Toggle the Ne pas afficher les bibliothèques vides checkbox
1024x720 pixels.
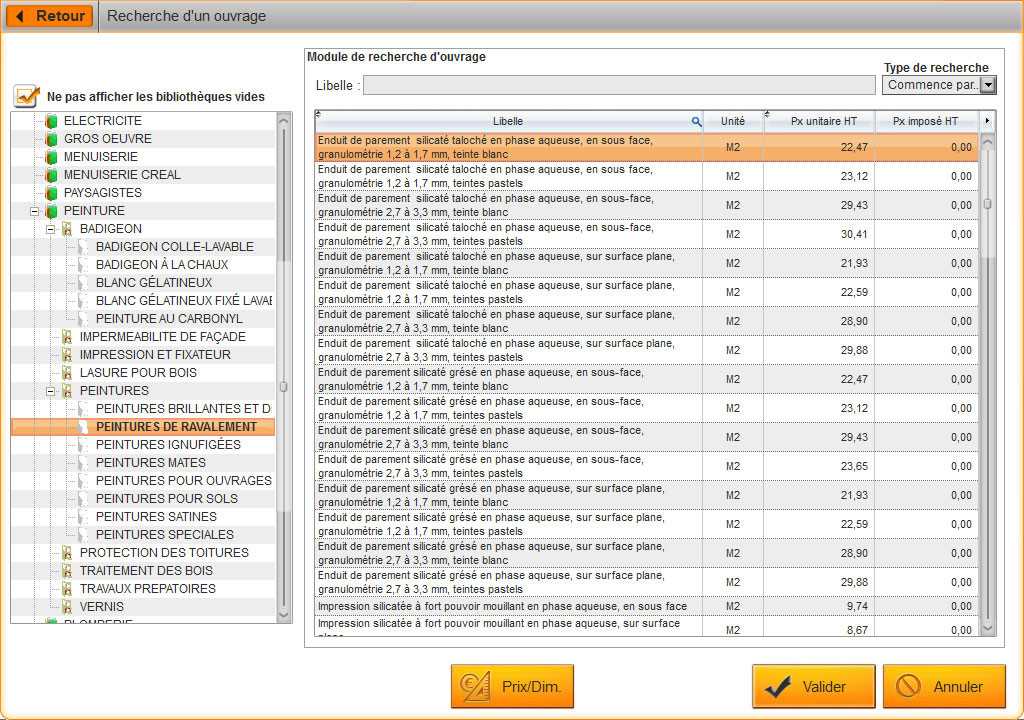click(x=25, y=96)
